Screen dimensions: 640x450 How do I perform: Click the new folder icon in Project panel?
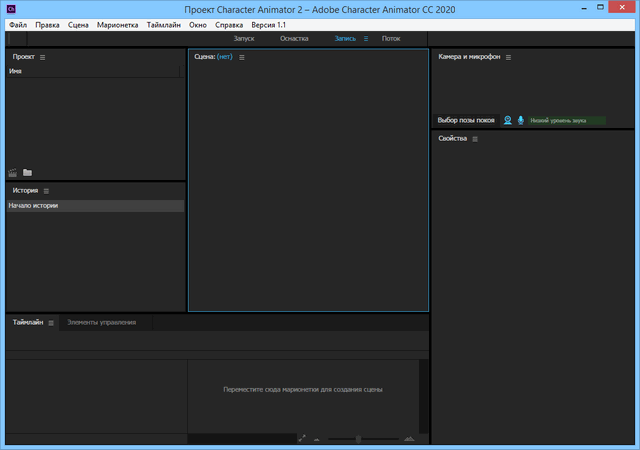pos(28,173)
